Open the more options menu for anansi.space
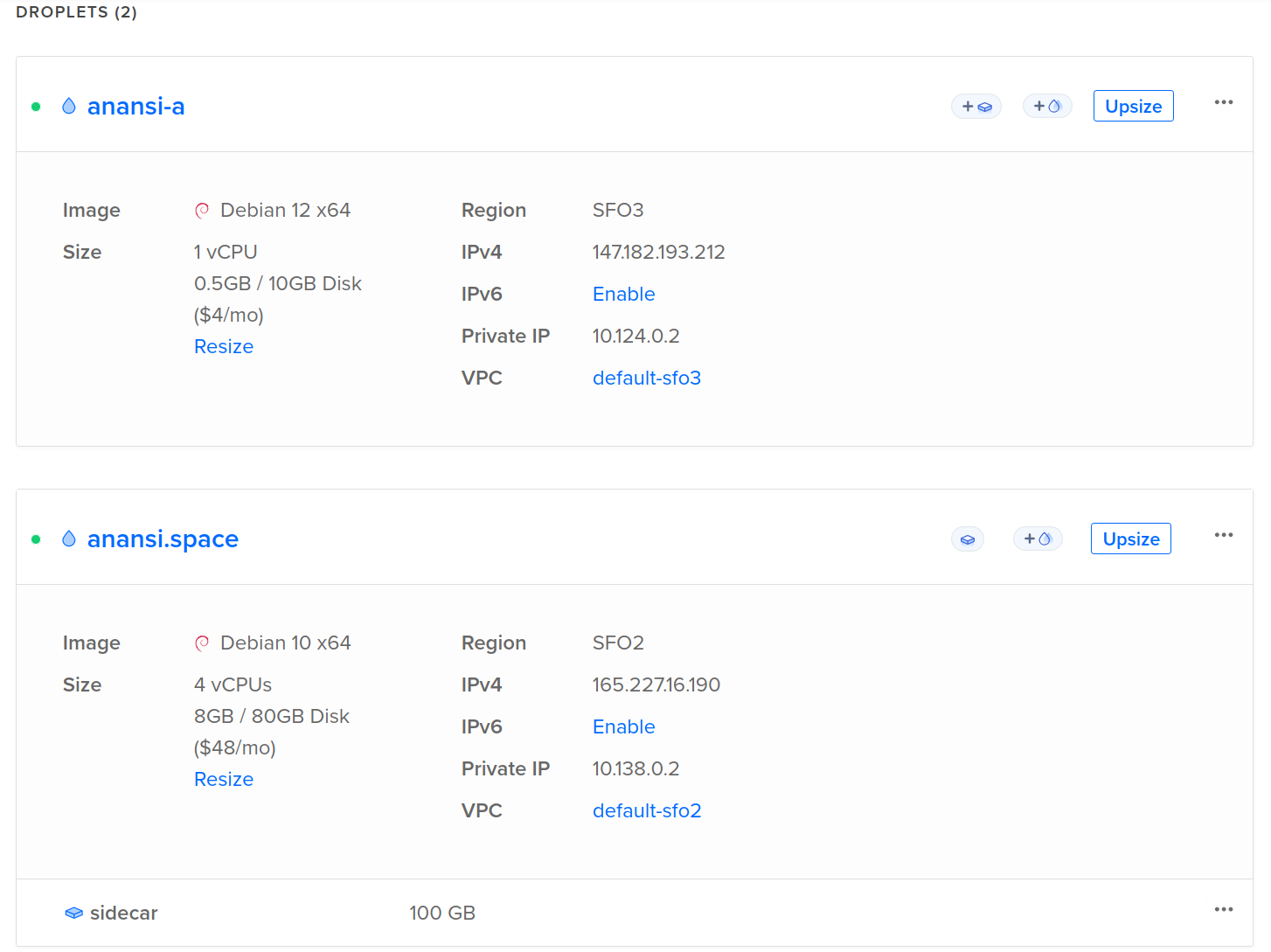1271x952 pixels. 1223,535
